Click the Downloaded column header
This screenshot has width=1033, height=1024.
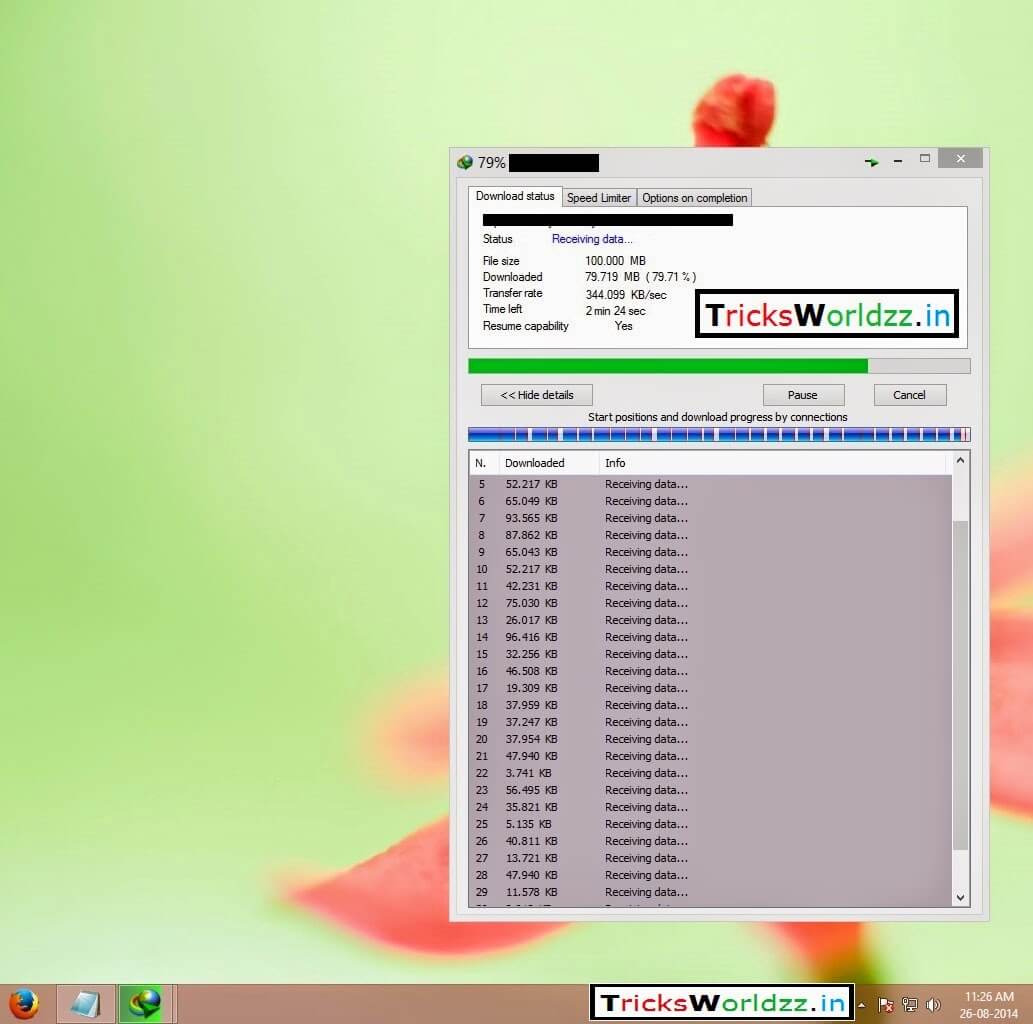(x=549, y=463)
